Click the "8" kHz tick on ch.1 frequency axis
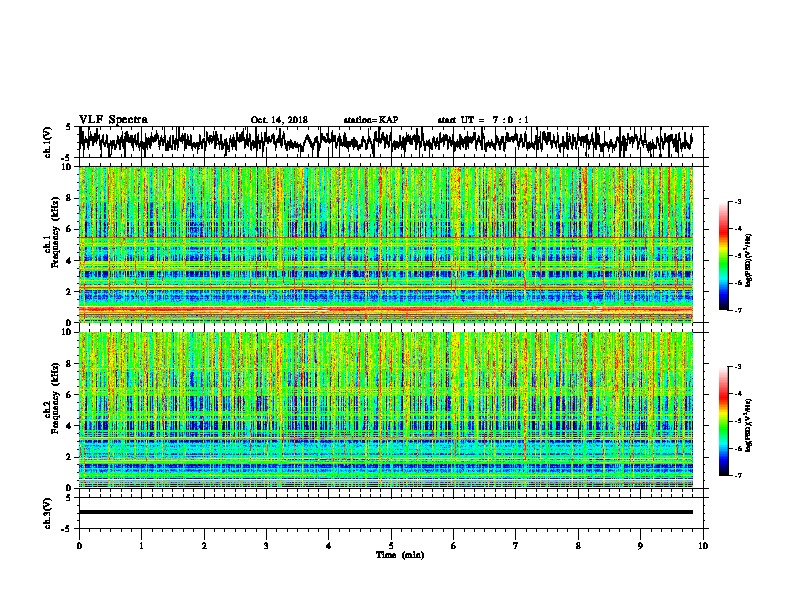Screen dimensions: 792x612 (69, 198)
